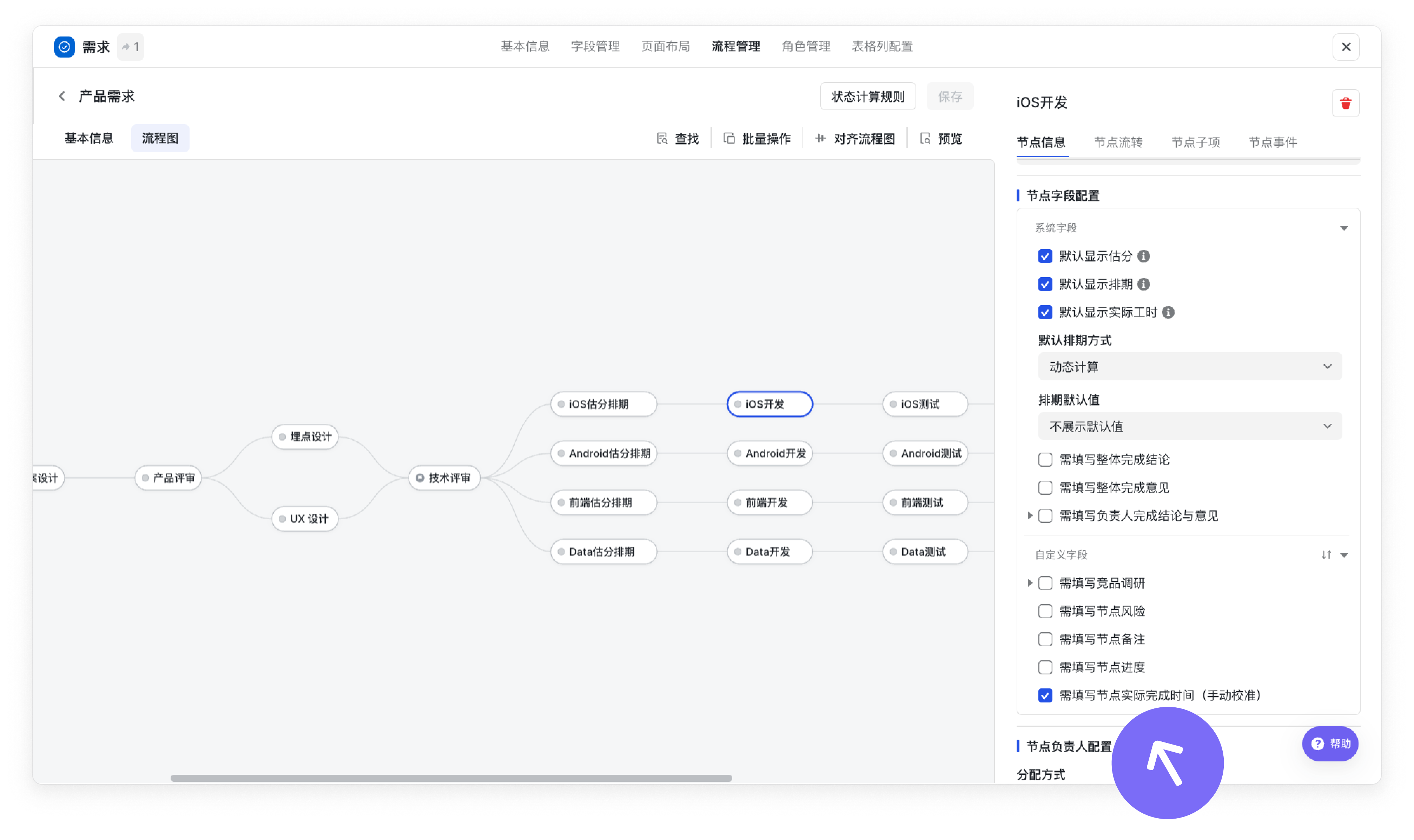The image size is (1414, 840).
Task: Select the iOS估分排期 node
Action: [x=603, y=404]
